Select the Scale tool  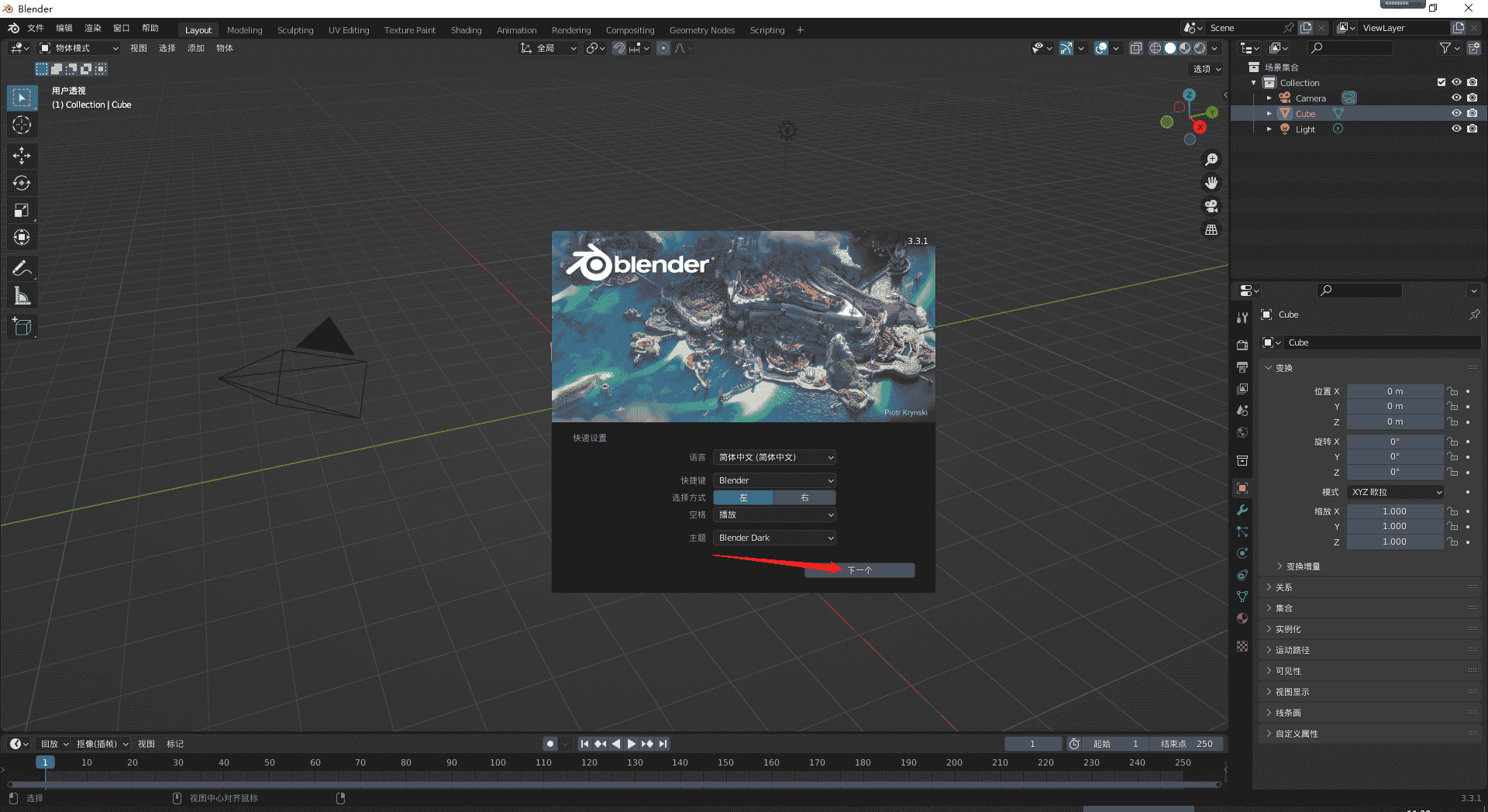coord(22,210)
